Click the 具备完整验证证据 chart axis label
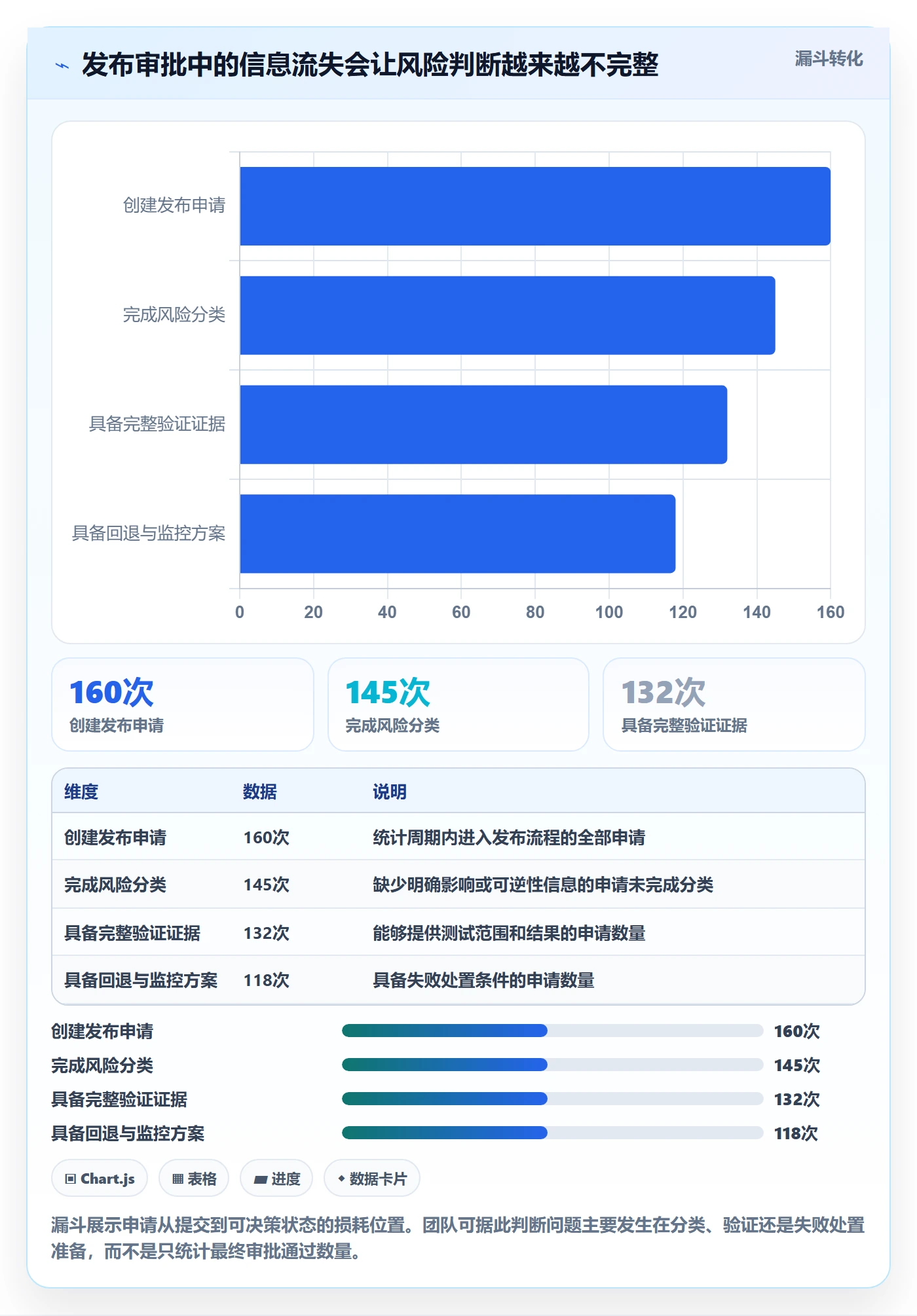This screenshot has height=1316, width=917. [157, 424]
